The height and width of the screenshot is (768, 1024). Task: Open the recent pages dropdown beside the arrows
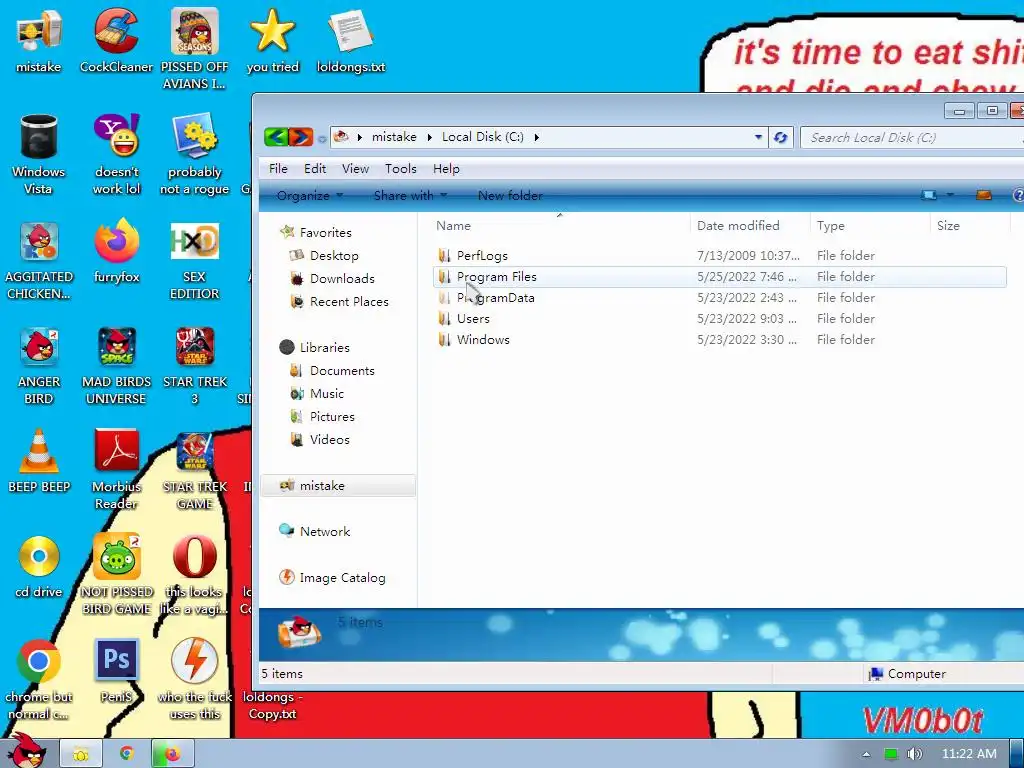tap(321, 138)
